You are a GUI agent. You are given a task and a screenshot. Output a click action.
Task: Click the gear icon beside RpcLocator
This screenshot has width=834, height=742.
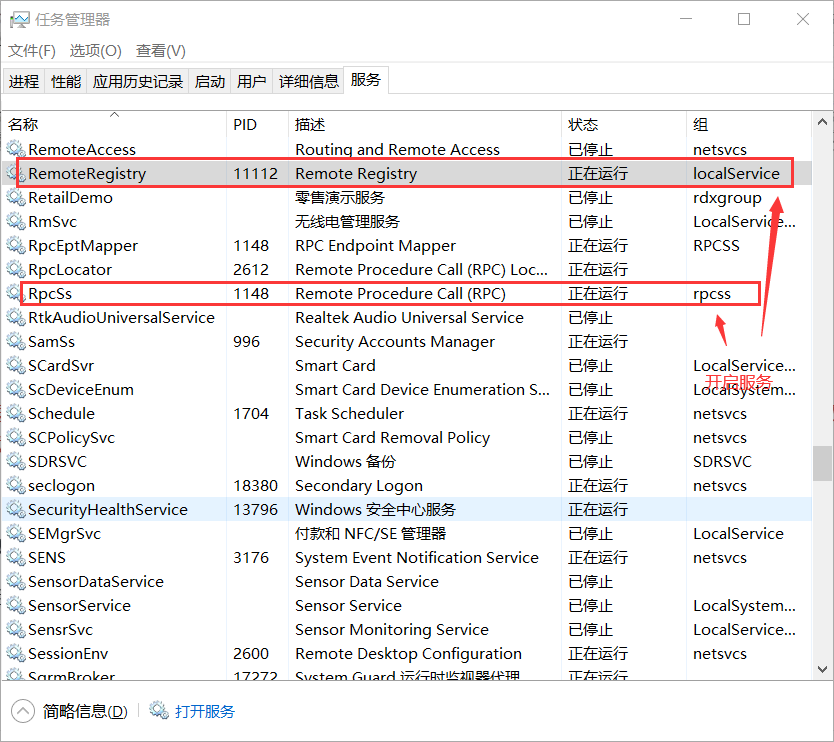pyautogui.click(x=16, y=269)
